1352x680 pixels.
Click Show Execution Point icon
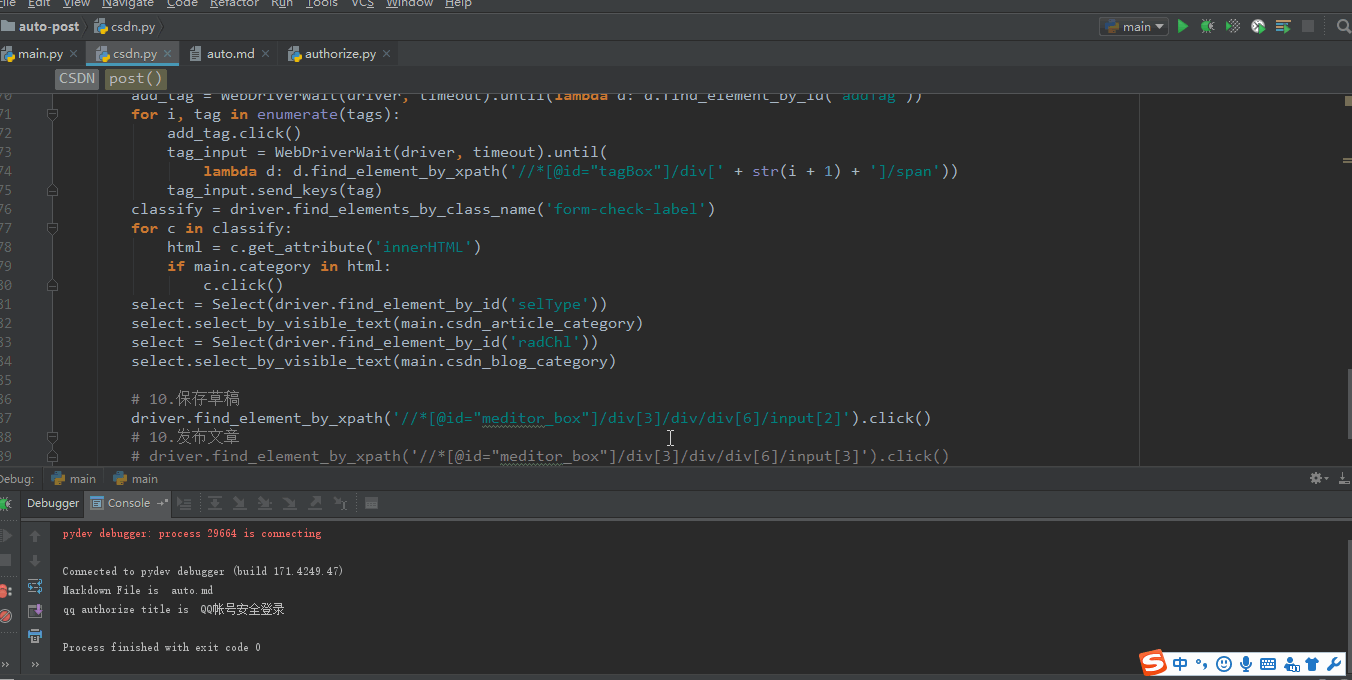[x=184, y=503]
